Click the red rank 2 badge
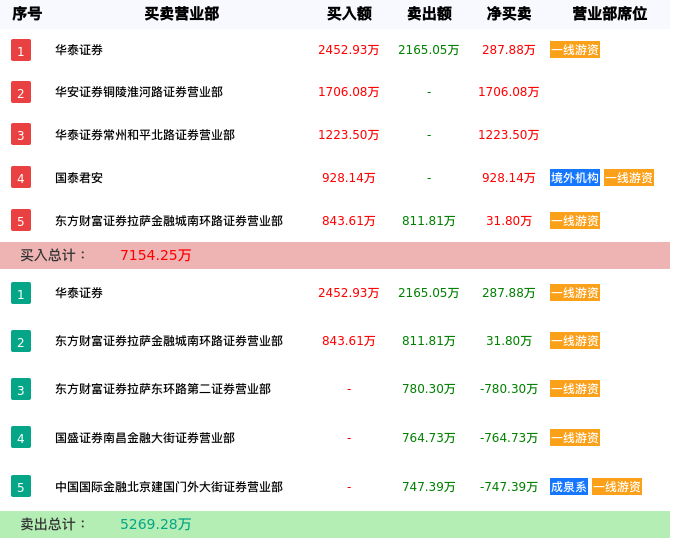Screen dimensions: 676x540 pos(21,92)
